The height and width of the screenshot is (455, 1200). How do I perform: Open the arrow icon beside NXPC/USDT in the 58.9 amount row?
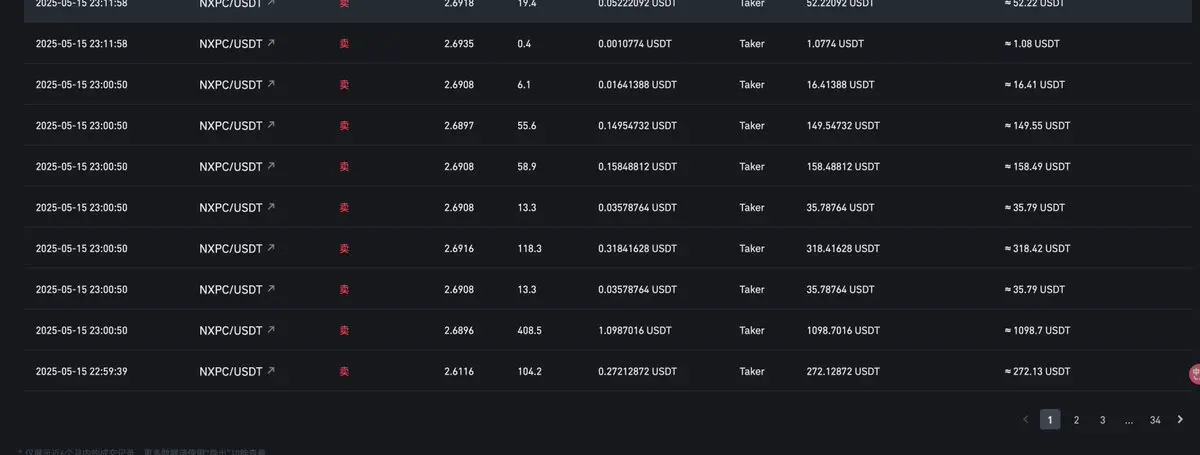point(271,167)
